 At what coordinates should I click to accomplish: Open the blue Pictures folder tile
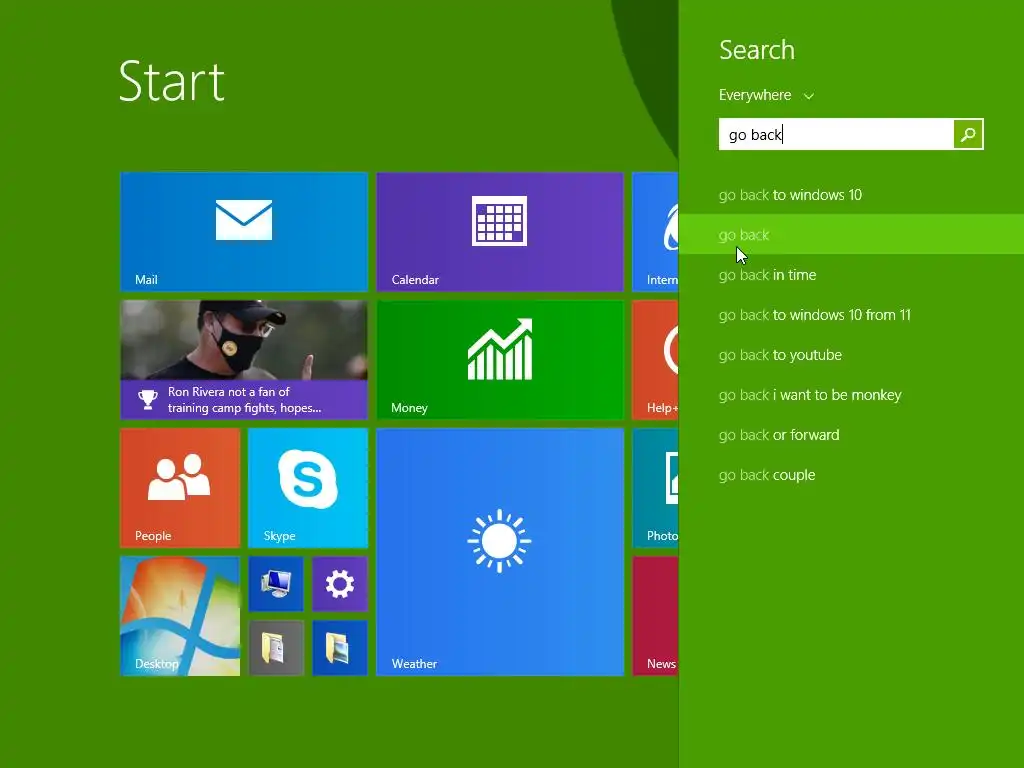340,647
